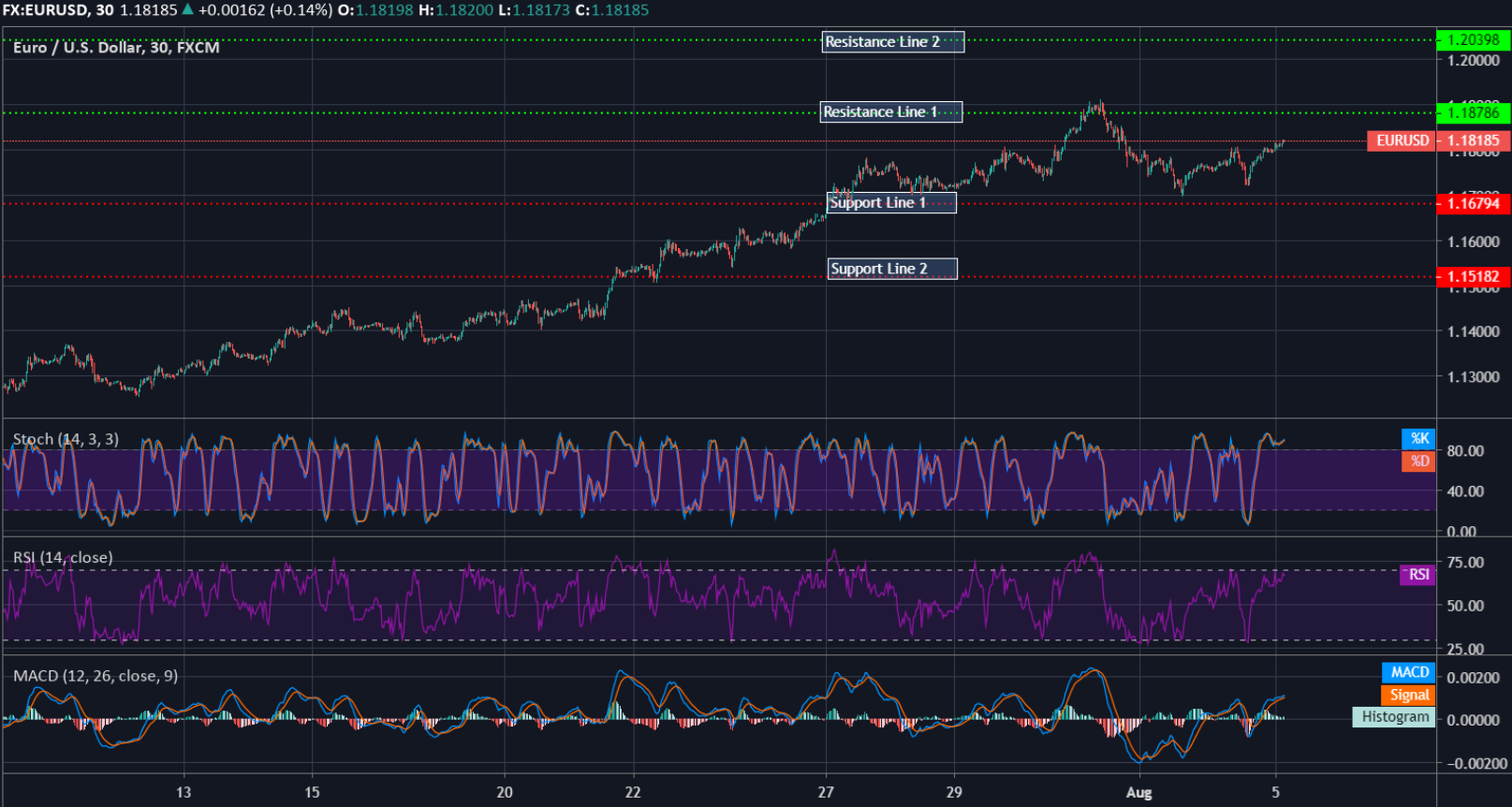Click the Support Line 2 label

pyautogui.click(x=892, y=269)
